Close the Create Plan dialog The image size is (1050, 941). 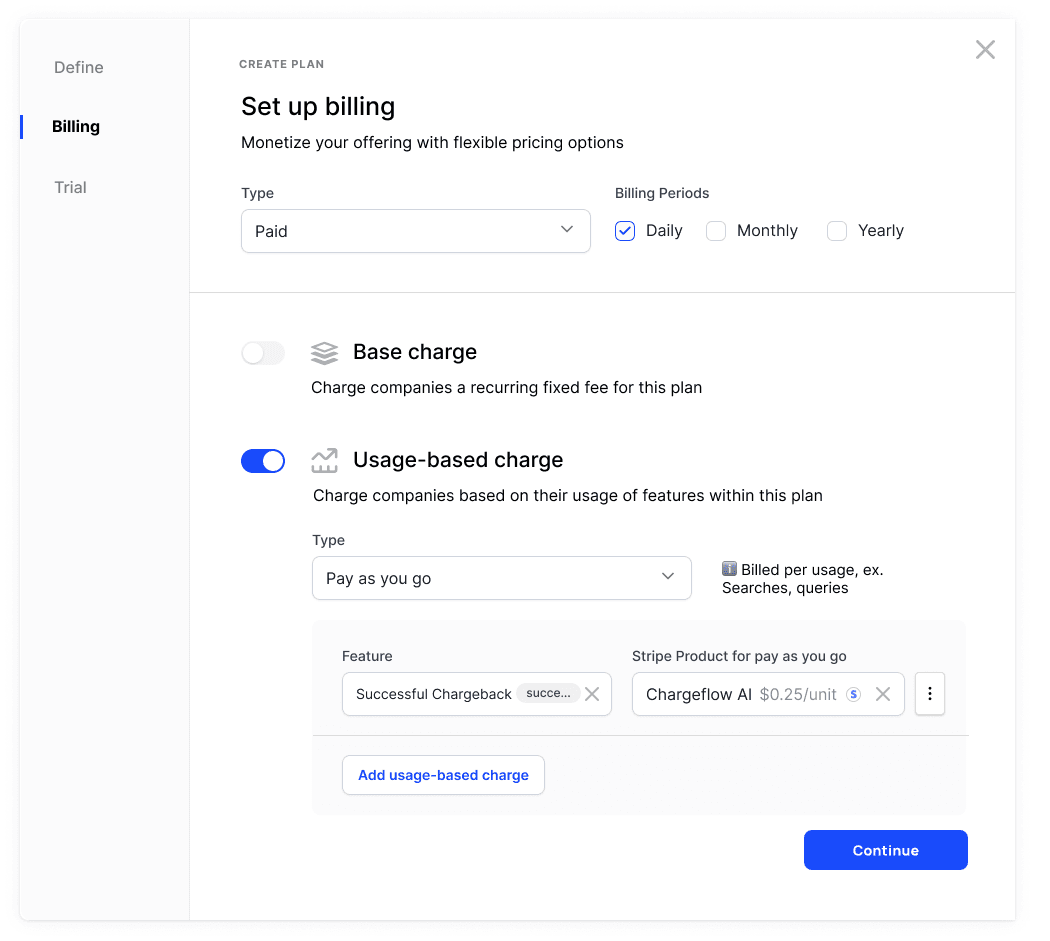click(985, 50)
